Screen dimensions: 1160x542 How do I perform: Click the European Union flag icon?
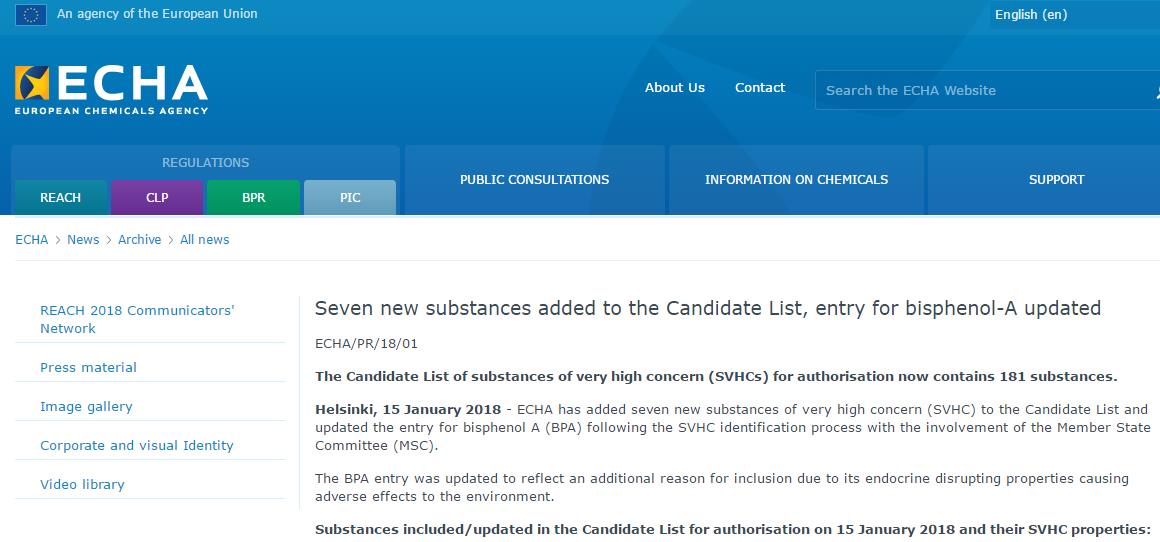tap(30, 14)
